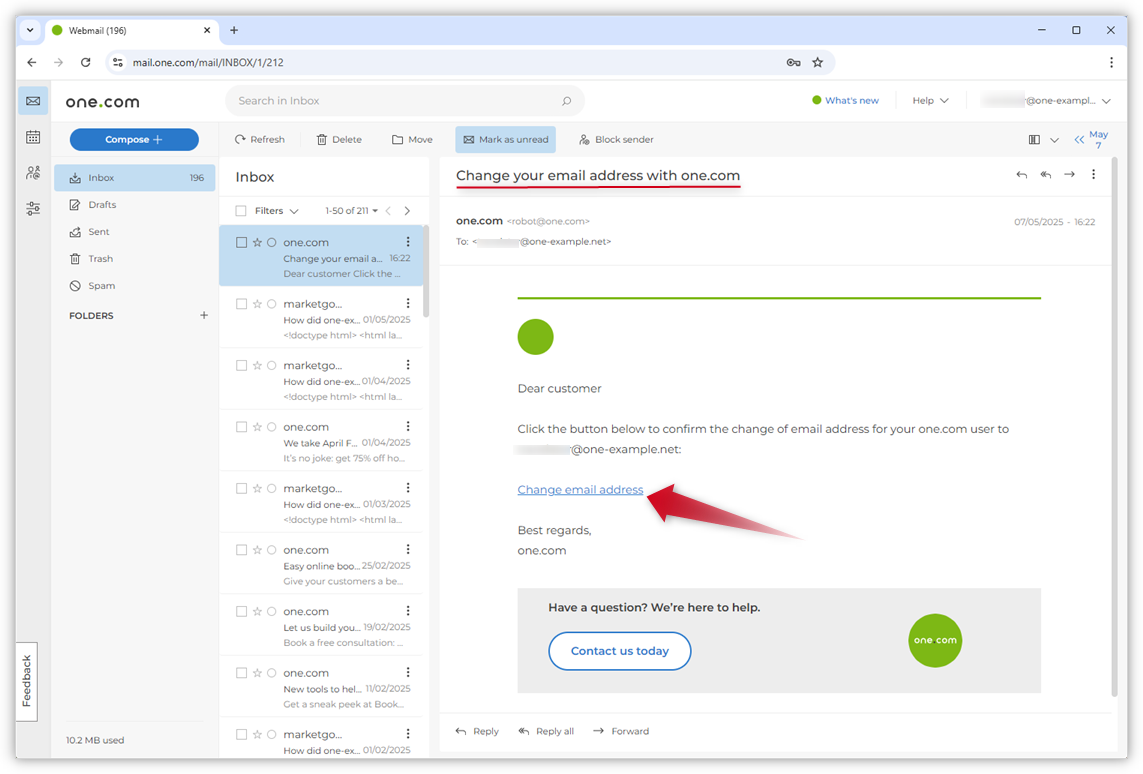Open kebab menu for 'We take April F...' message
Viewport: 1143px width, 774px height.
(x=407, y=426)
